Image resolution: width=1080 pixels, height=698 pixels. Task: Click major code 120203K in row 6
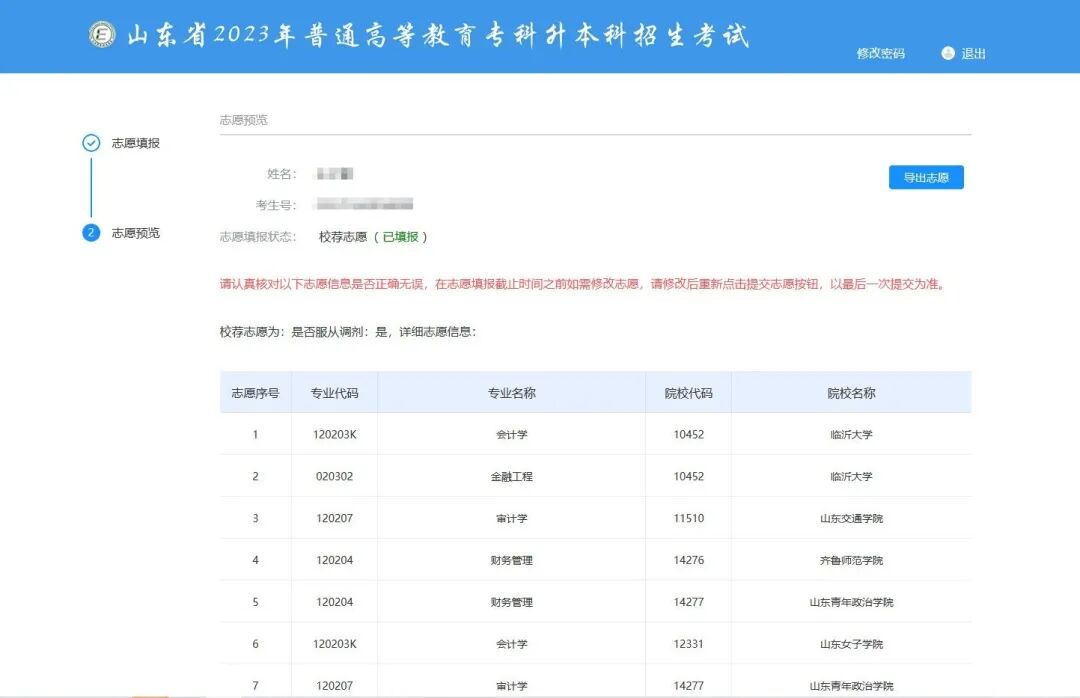[335, 644]
